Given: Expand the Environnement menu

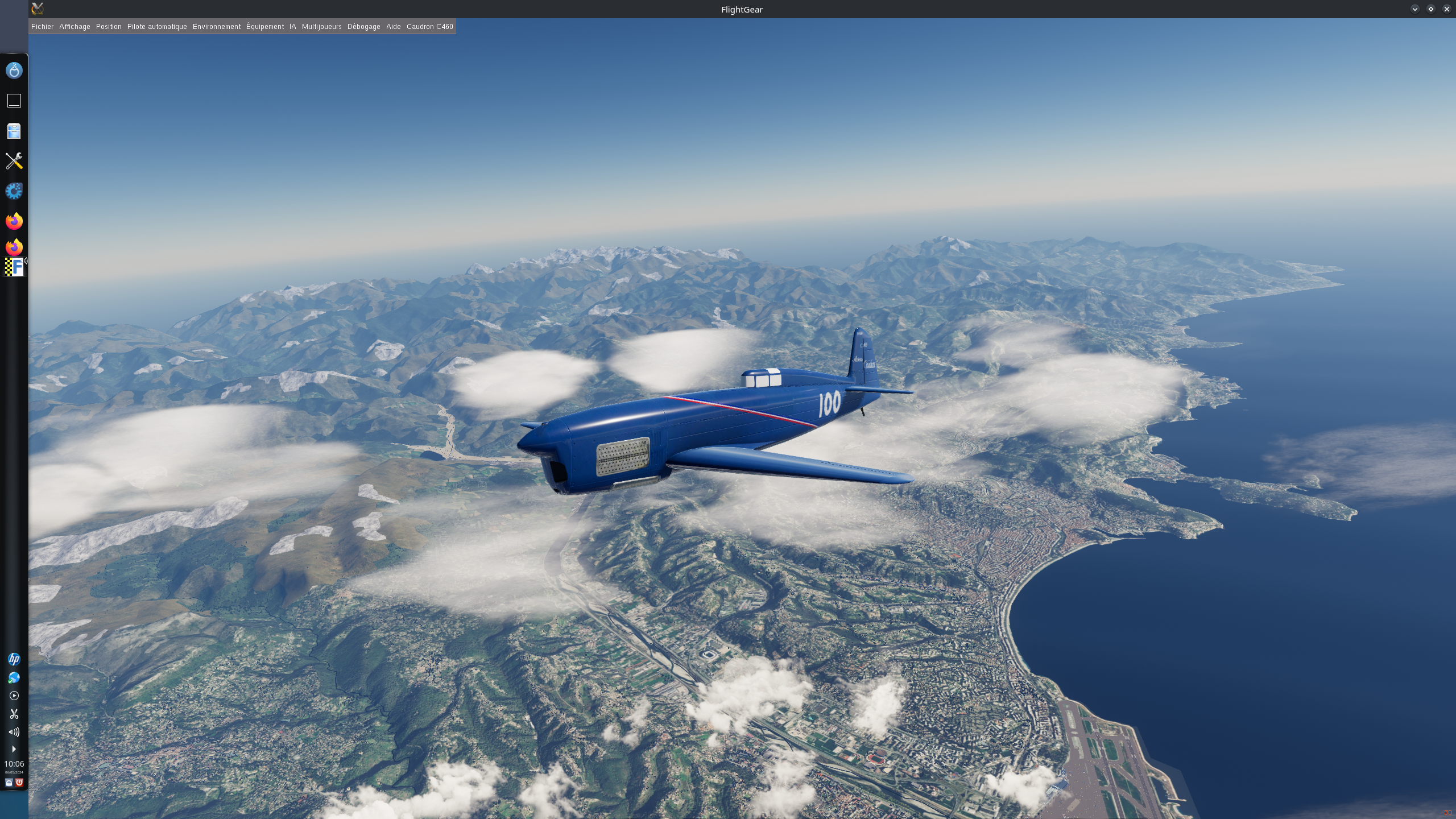Looking at the screenshot, I should [217, 27].
